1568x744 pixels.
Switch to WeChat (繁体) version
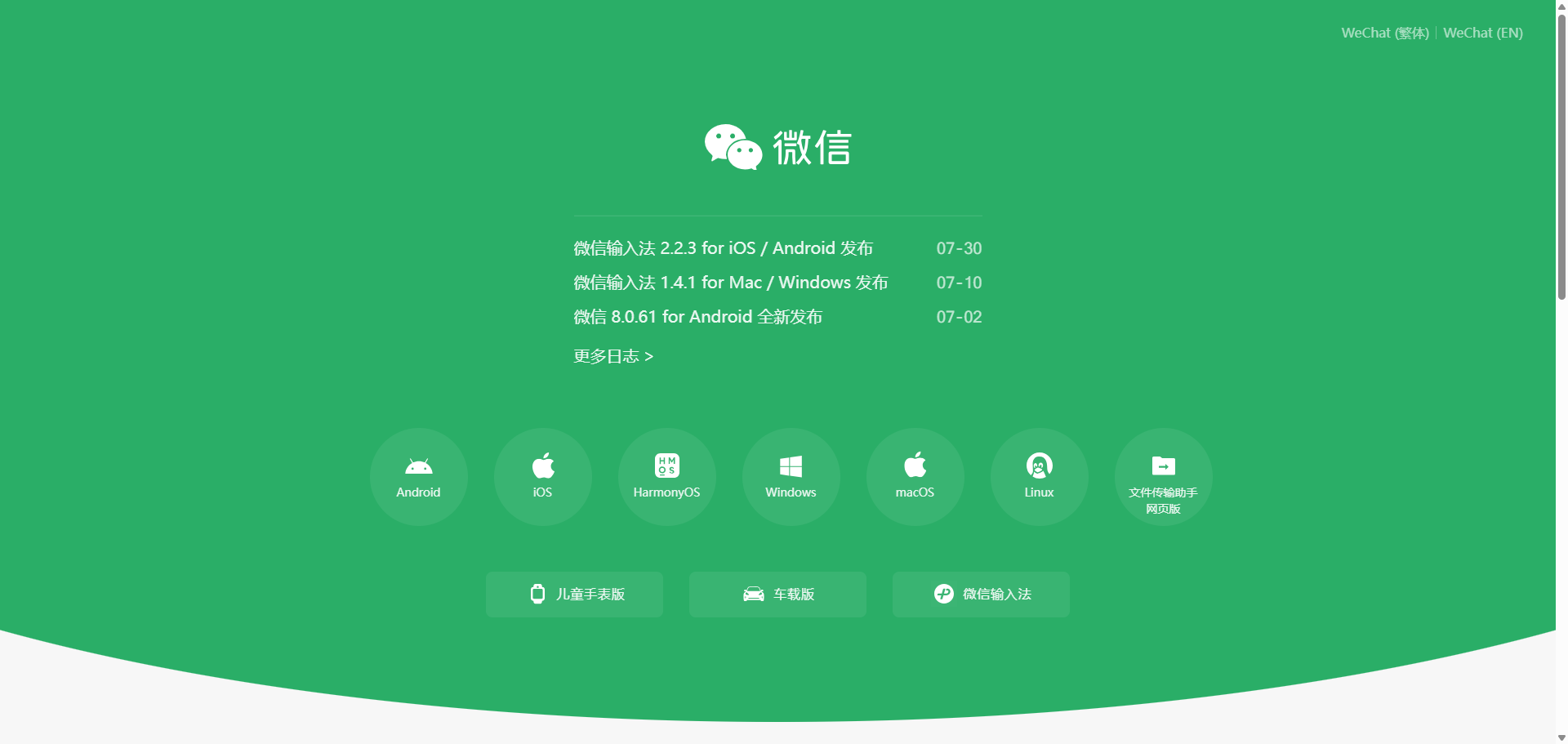coord(1385,33)
